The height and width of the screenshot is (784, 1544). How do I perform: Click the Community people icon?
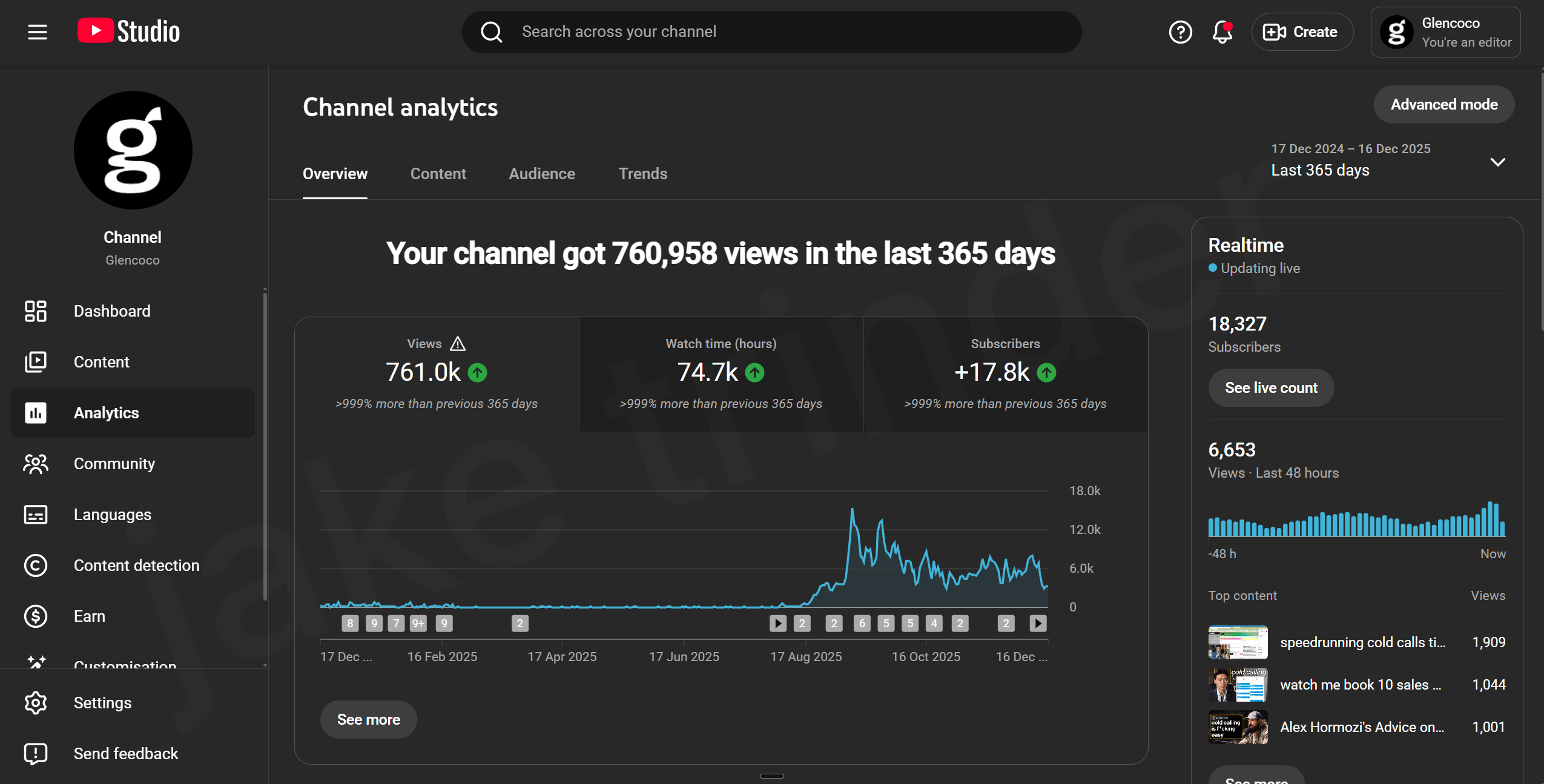35,464
